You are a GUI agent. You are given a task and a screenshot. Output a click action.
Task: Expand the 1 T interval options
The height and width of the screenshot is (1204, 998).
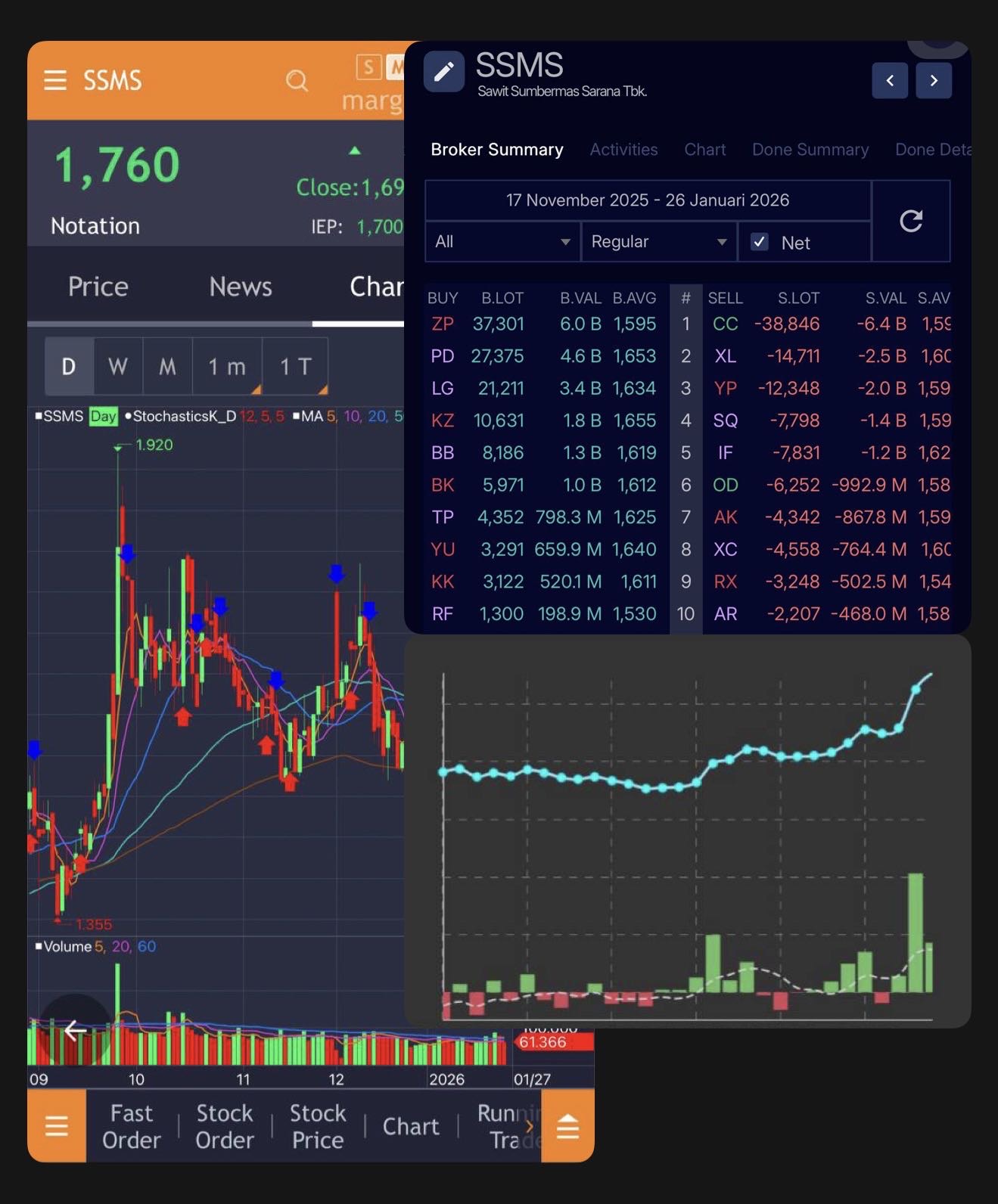[296, 367]
